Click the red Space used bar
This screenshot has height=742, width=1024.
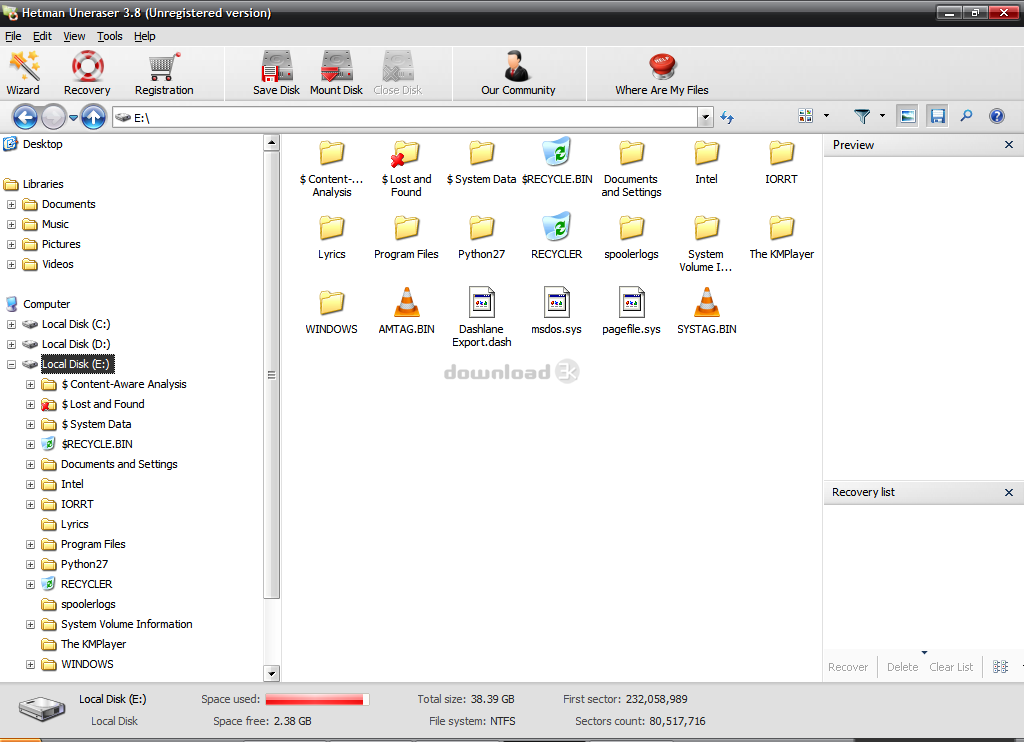(317, 700)
